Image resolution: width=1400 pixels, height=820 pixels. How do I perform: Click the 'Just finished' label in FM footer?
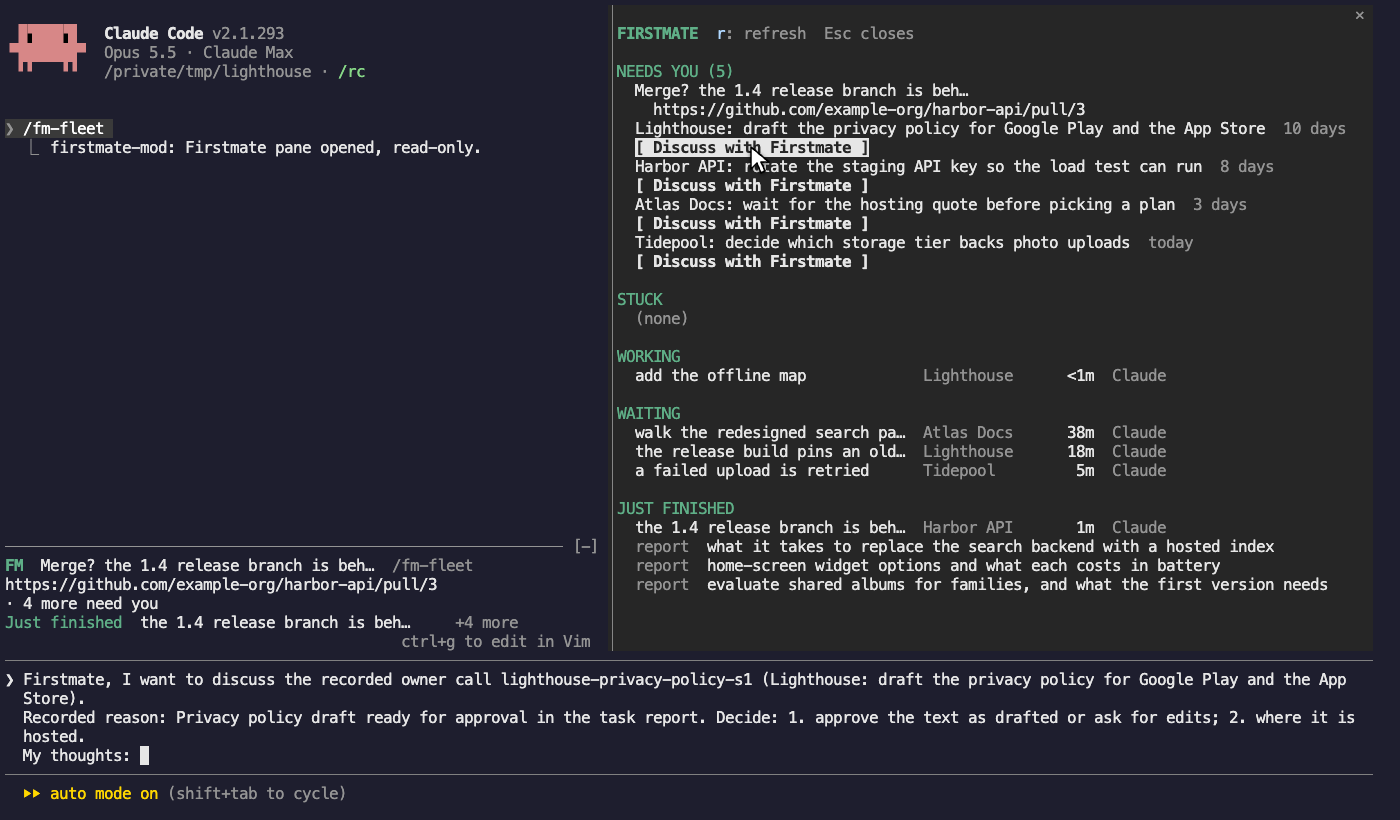coord(63,622)
